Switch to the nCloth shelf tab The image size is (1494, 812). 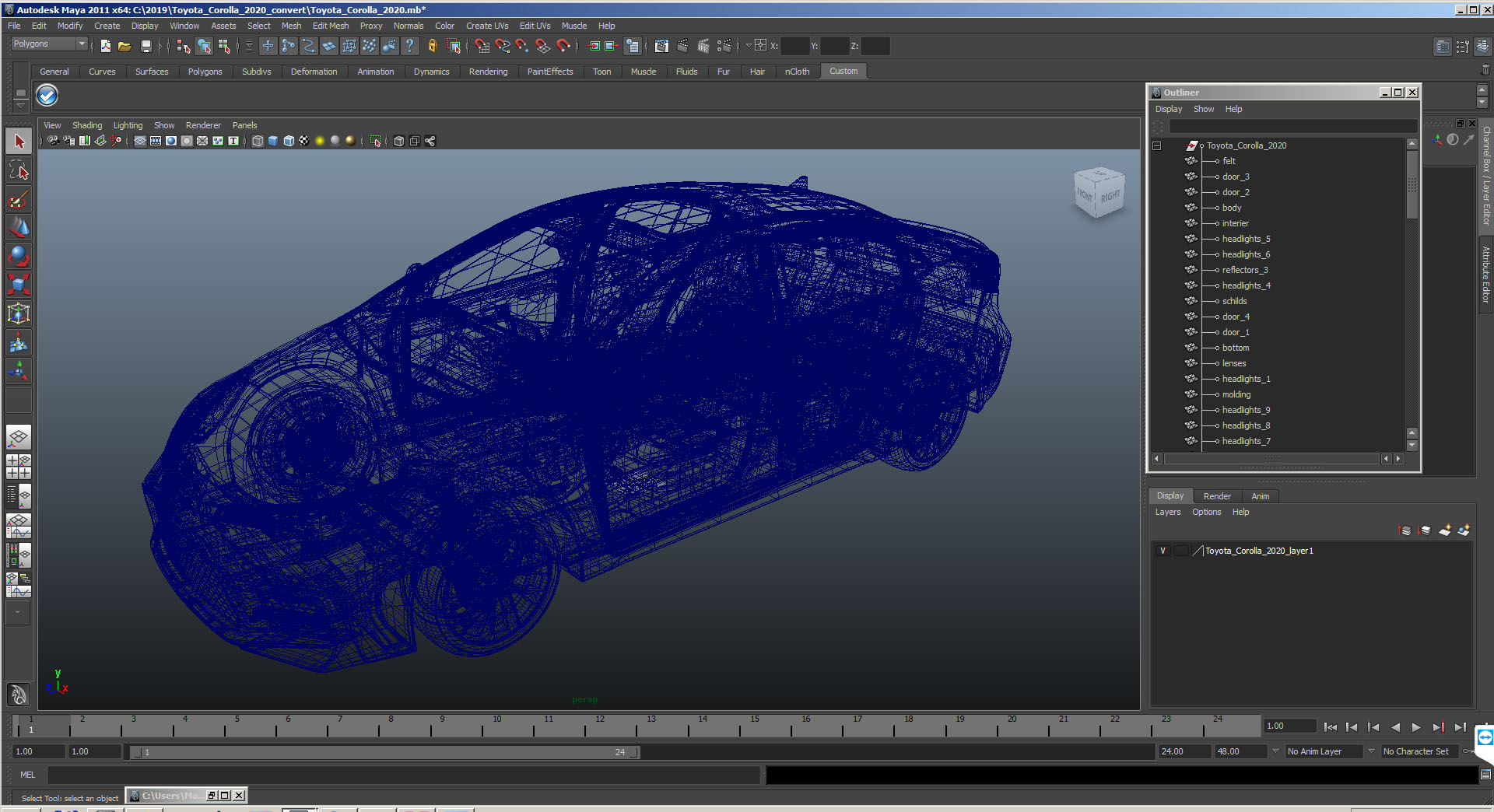click(x=797, y=72)
